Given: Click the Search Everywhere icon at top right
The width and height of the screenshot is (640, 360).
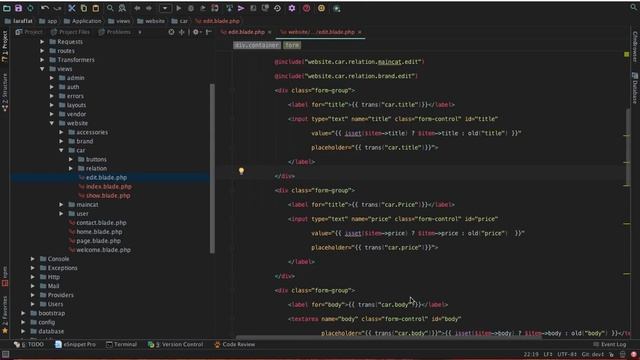Looking at the screenshot, I should click(634, 7).
